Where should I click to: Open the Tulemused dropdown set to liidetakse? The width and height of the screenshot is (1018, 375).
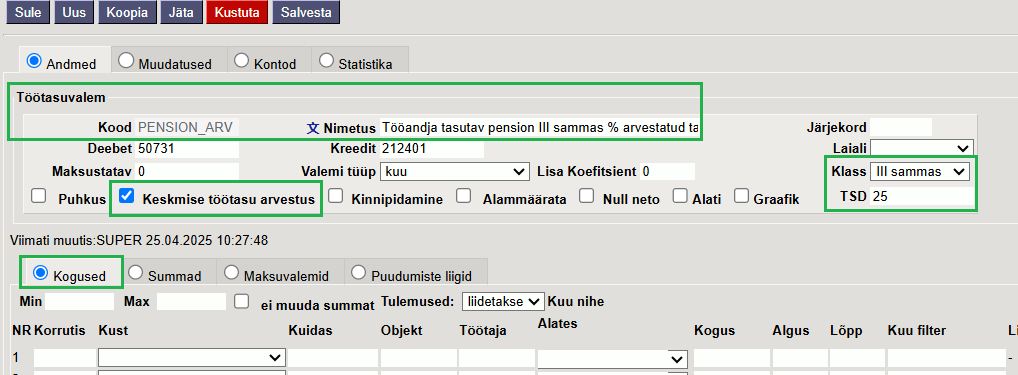[503, 301]
